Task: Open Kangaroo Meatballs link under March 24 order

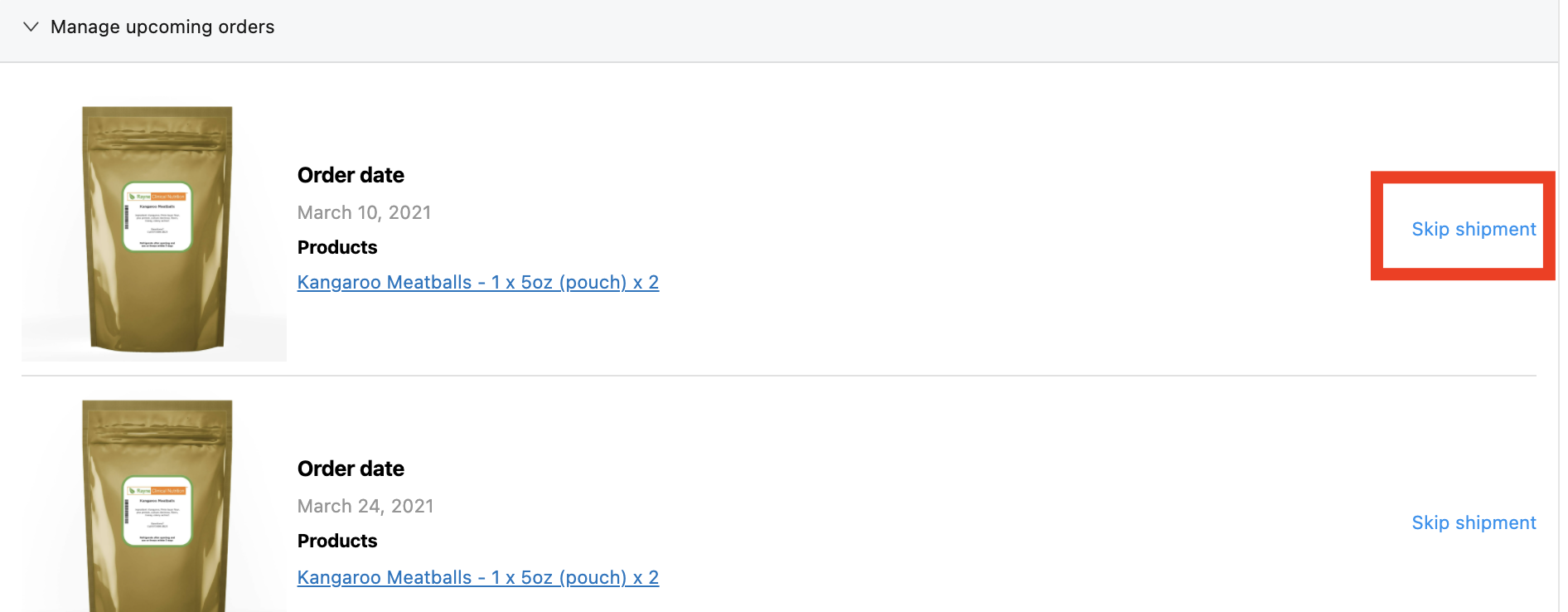Action: tap(477, 577)
